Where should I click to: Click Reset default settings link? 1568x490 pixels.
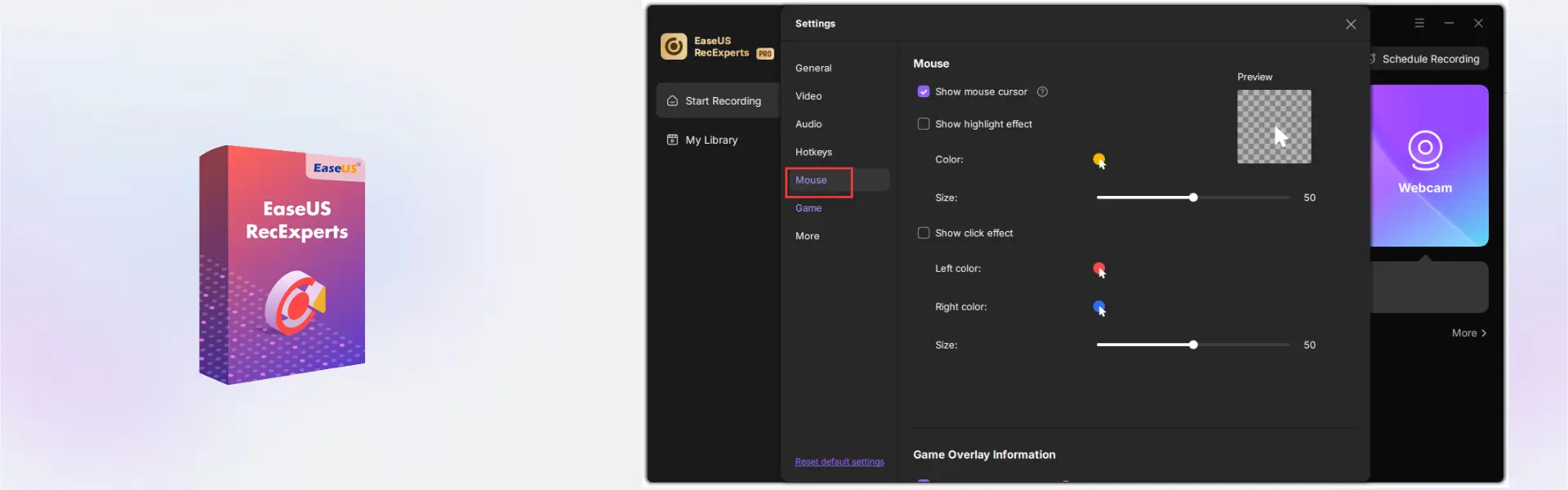(x=840, y=462)
